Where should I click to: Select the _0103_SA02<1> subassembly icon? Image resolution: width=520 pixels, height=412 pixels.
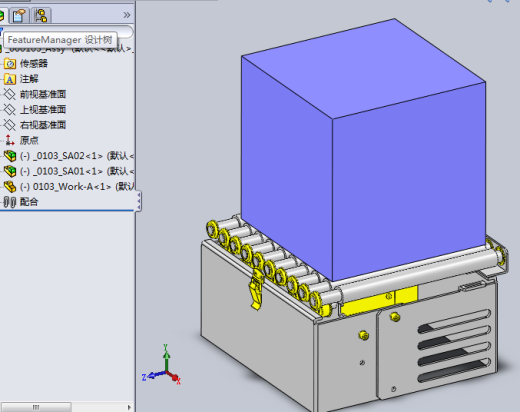point(10,156)
